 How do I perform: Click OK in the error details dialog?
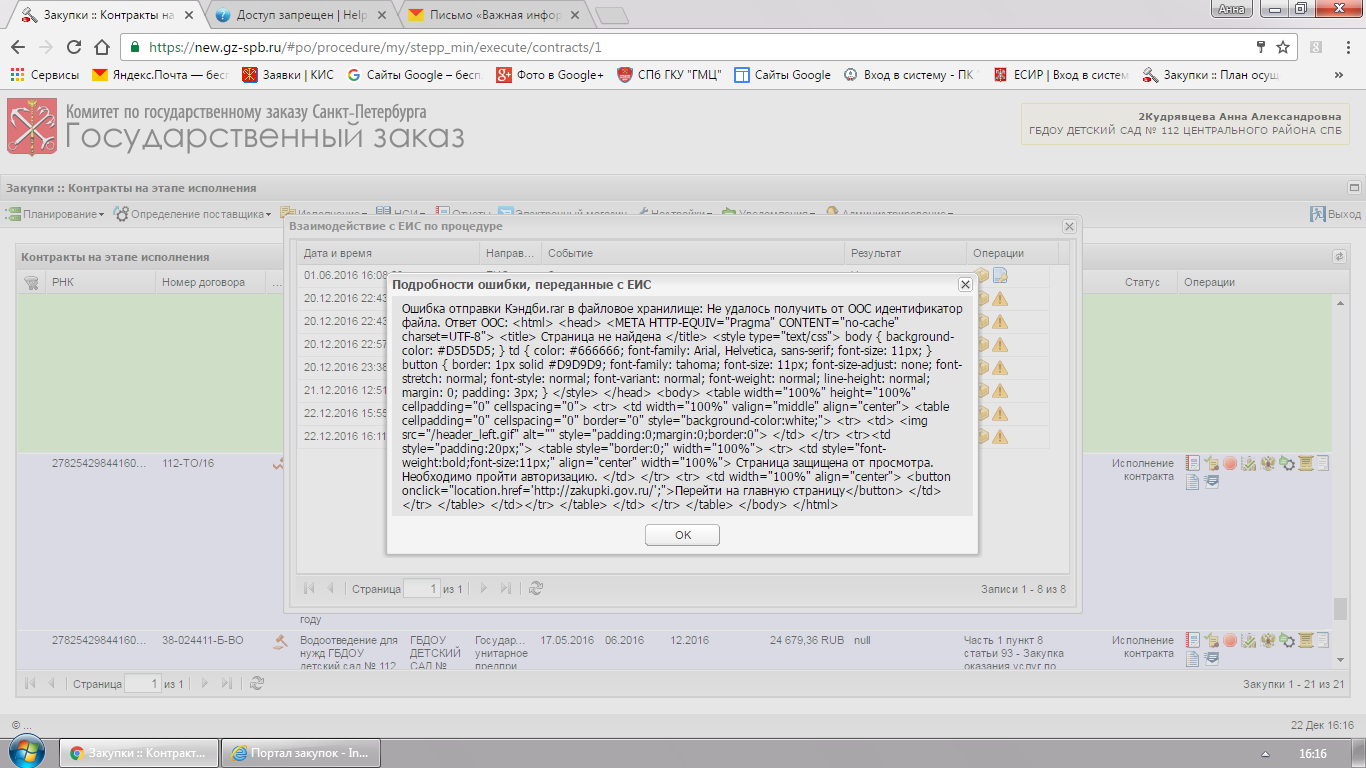[682, 535]
